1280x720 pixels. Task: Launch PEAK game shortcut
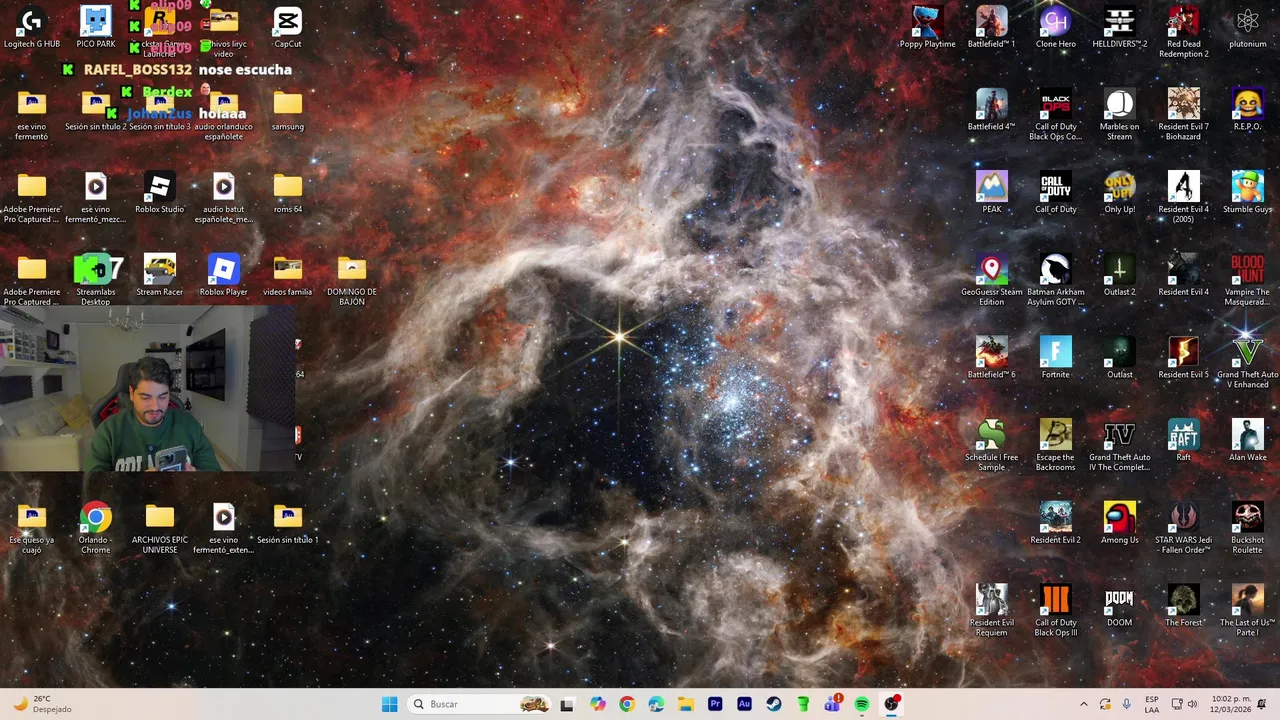tap(991, 192)
